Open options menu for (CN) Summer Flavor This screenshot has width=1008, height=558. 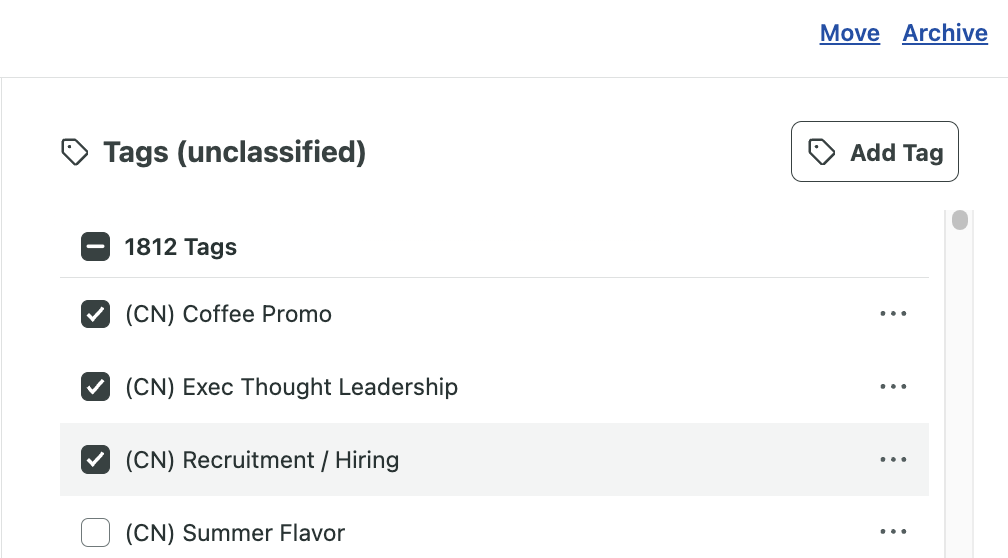pyautogui.click(x=894, y=532)
